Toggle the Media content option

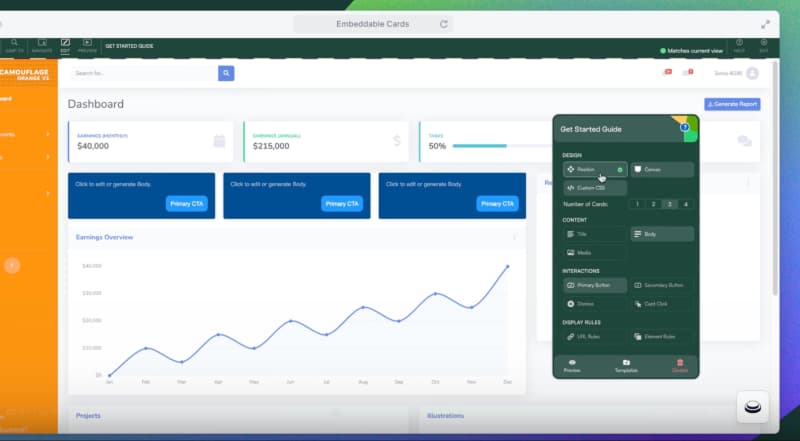point(595,253)
